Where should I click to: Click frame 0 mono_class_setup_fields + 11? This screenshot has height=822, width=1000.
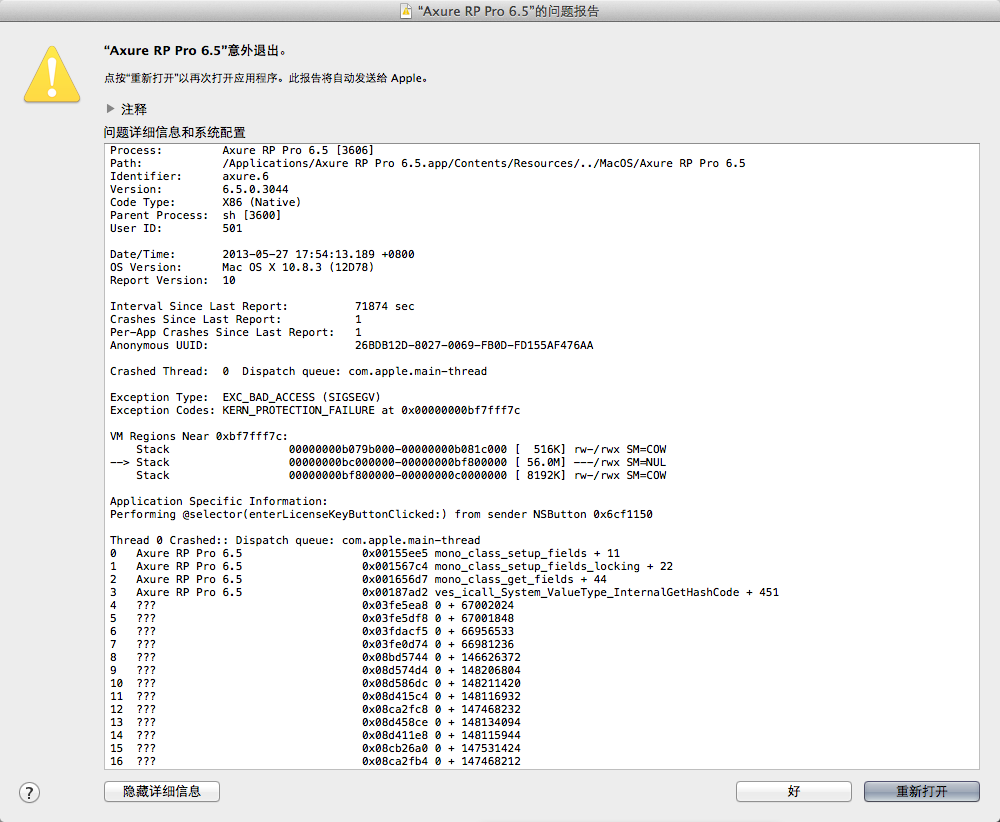click(365, 554)
